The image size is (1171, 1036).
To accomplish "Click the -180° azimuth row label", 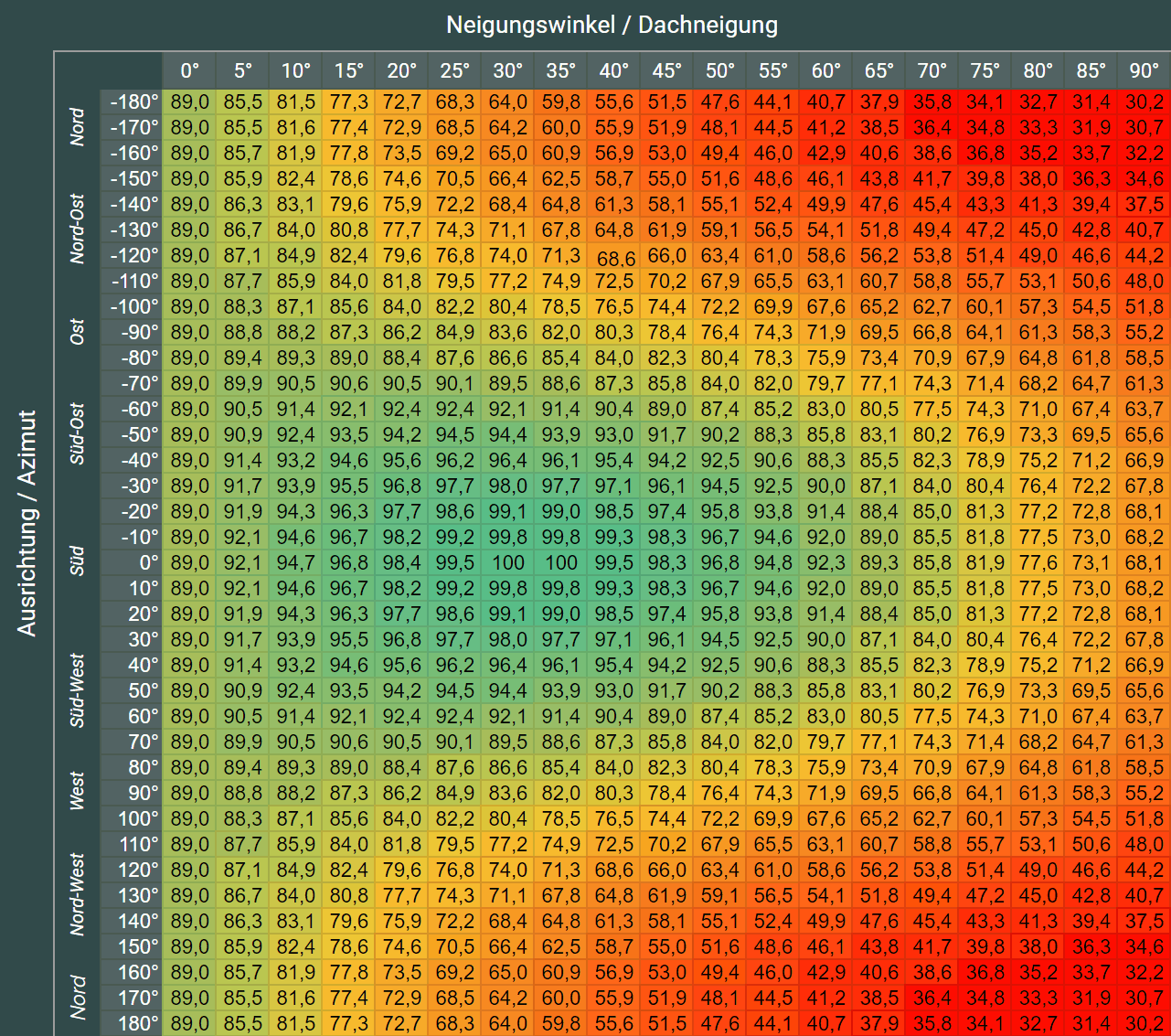I will pos(132,101).
